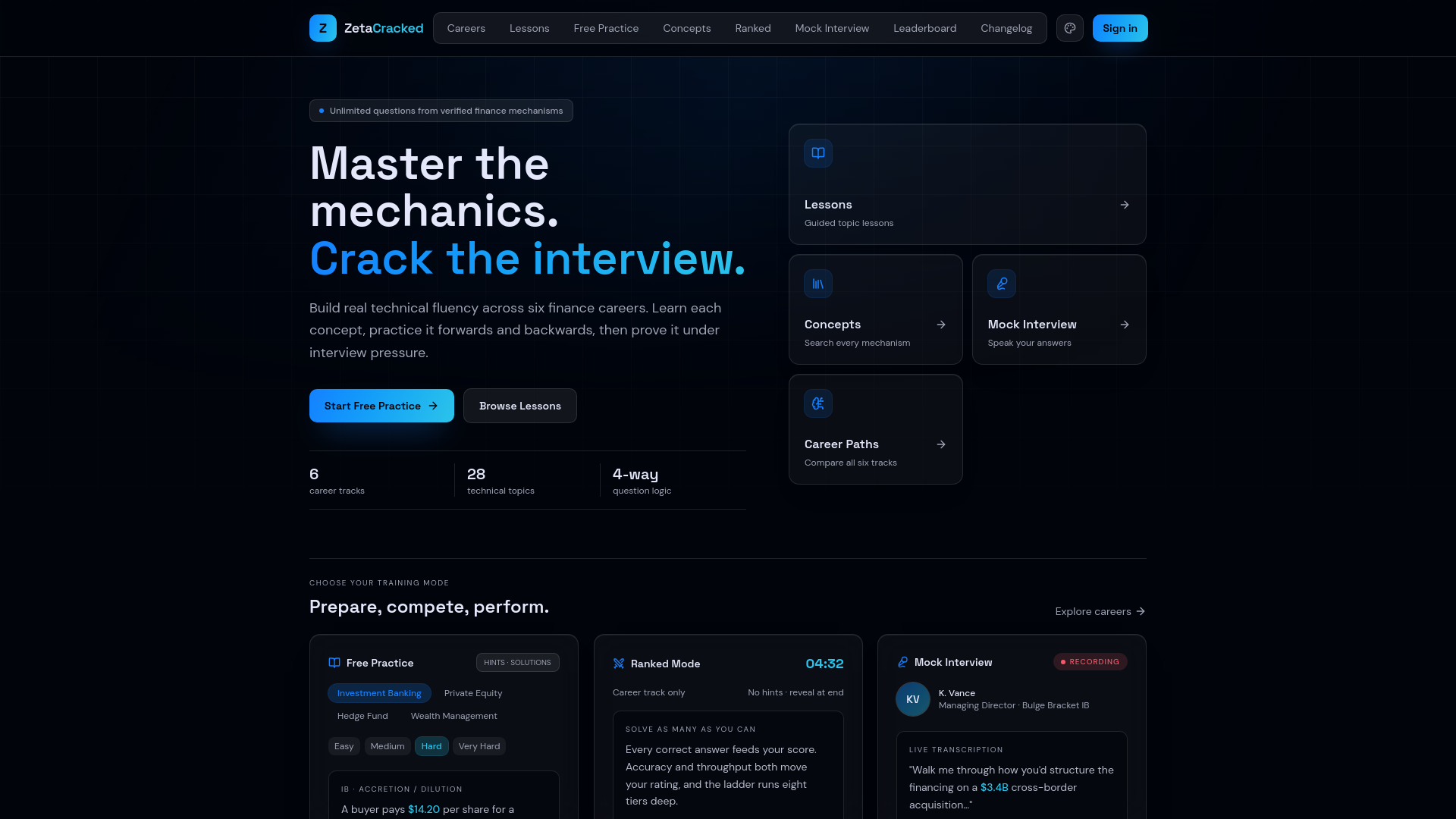Open the theme palette icon button
The height and width of the screenshot is (819, 1456).
[1069, 28]
